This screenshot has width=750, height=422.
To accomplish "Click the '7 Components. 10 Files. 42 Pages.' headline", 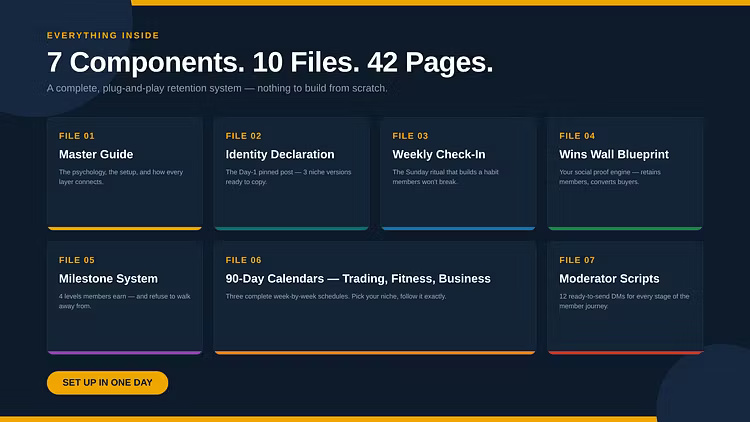I will (270, 62).
